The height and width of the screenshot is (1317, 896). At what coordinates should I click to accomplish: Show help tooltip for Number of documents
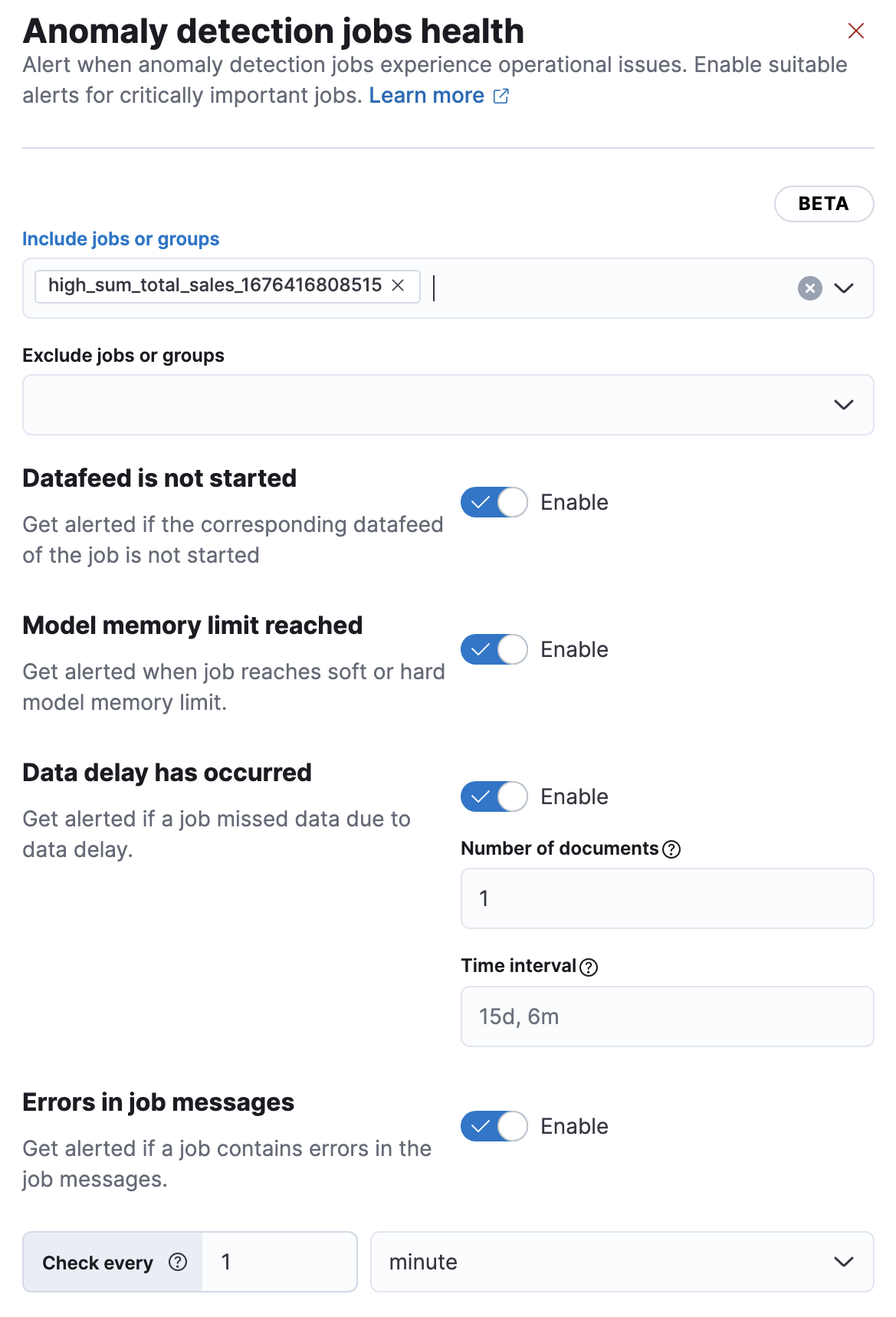[x=671, y=849]
